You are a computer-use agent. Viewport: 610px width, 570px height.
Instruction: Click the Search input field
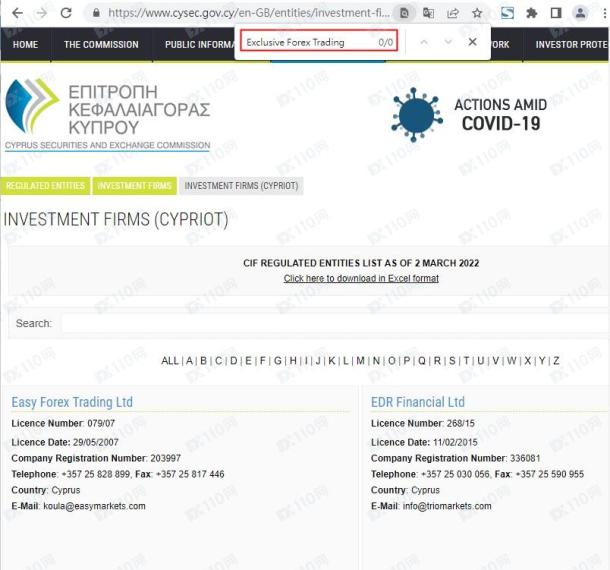point(335,323)
